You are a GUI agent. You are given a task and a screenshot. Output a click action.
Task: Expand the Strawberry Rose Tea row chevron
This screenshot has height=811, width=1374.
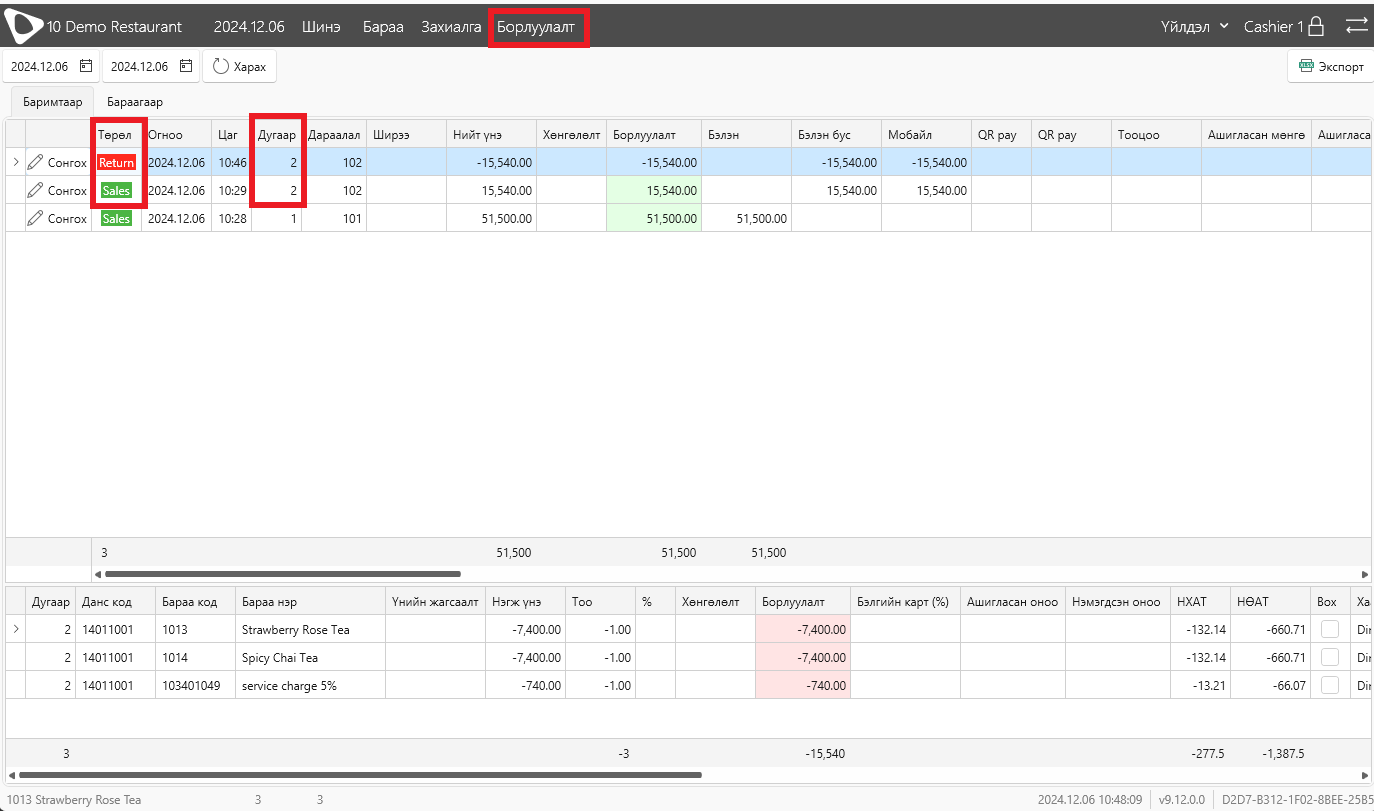15,629
